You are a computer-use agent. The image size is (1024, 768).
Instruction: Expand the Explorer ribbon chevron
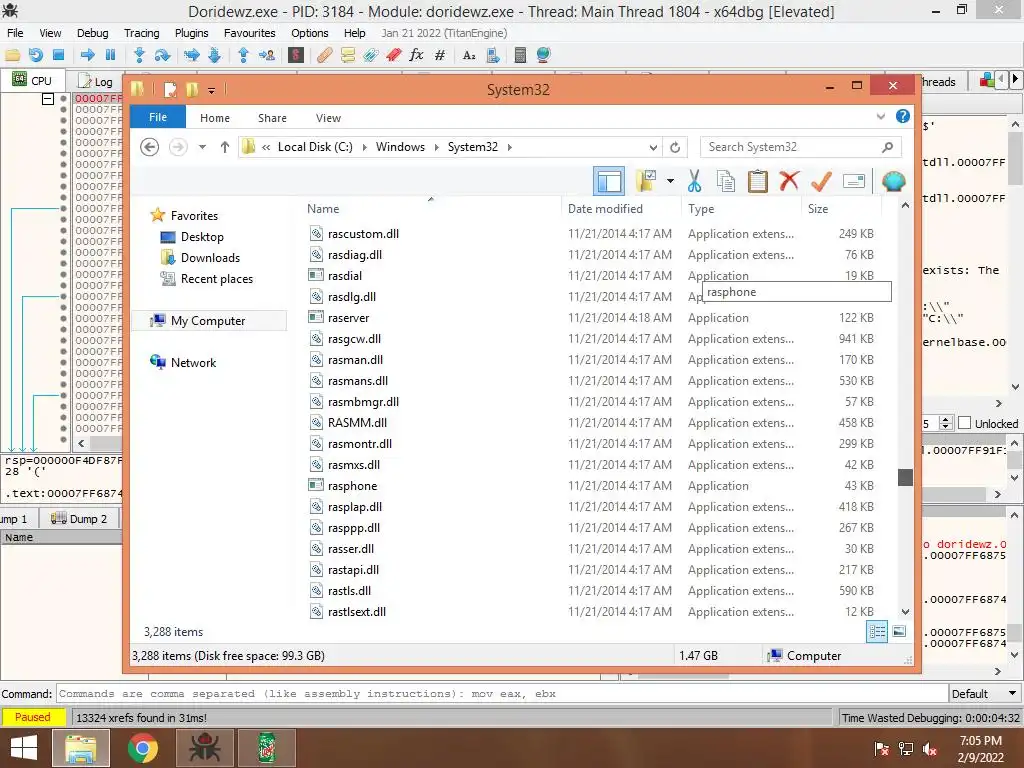click(x=880, y=117)
